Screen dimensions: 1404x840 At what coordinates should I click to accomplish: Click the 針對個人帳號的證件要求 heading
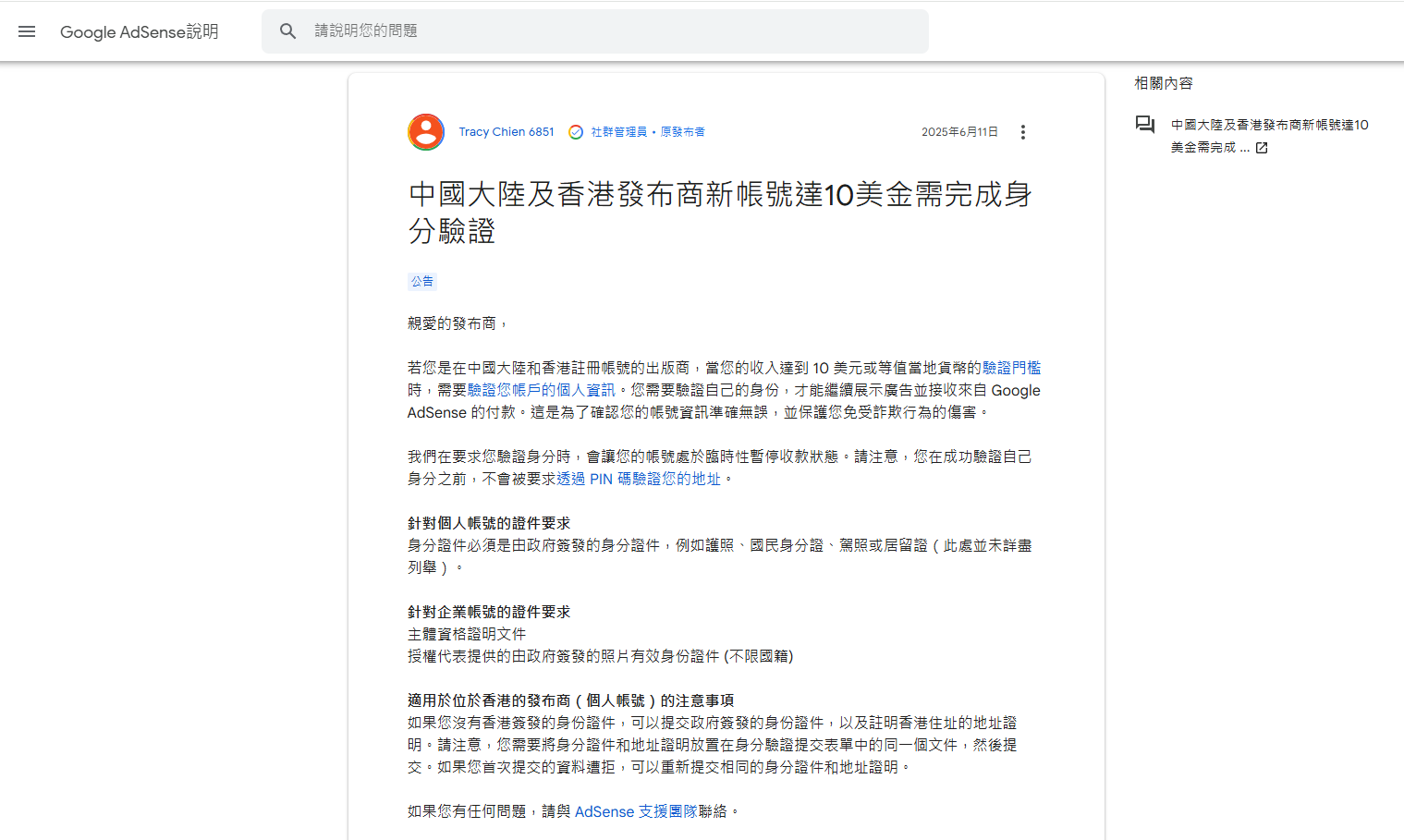pyautogui.click(x=489, y=523)
